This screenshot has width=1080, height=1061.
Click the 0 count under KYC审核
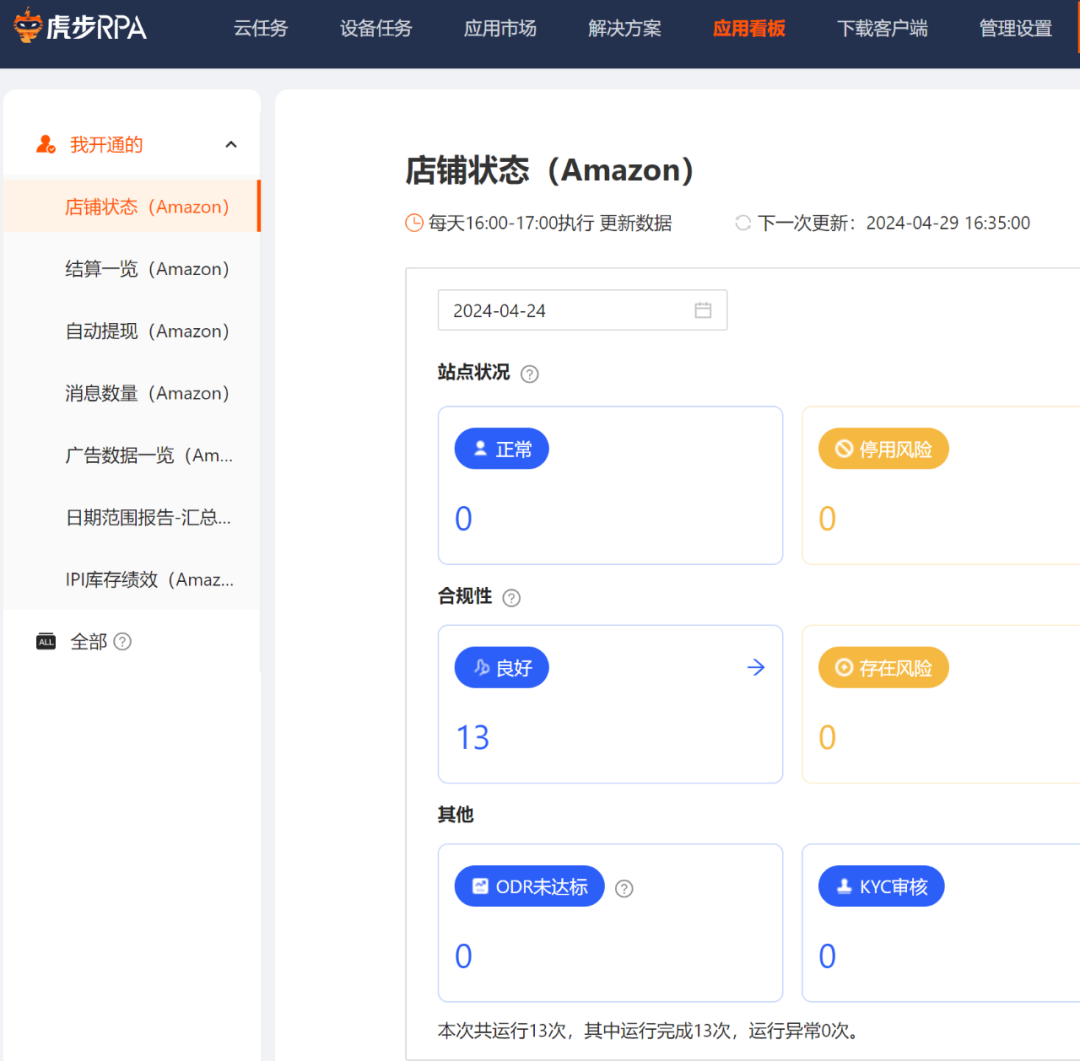coord(827,956)
